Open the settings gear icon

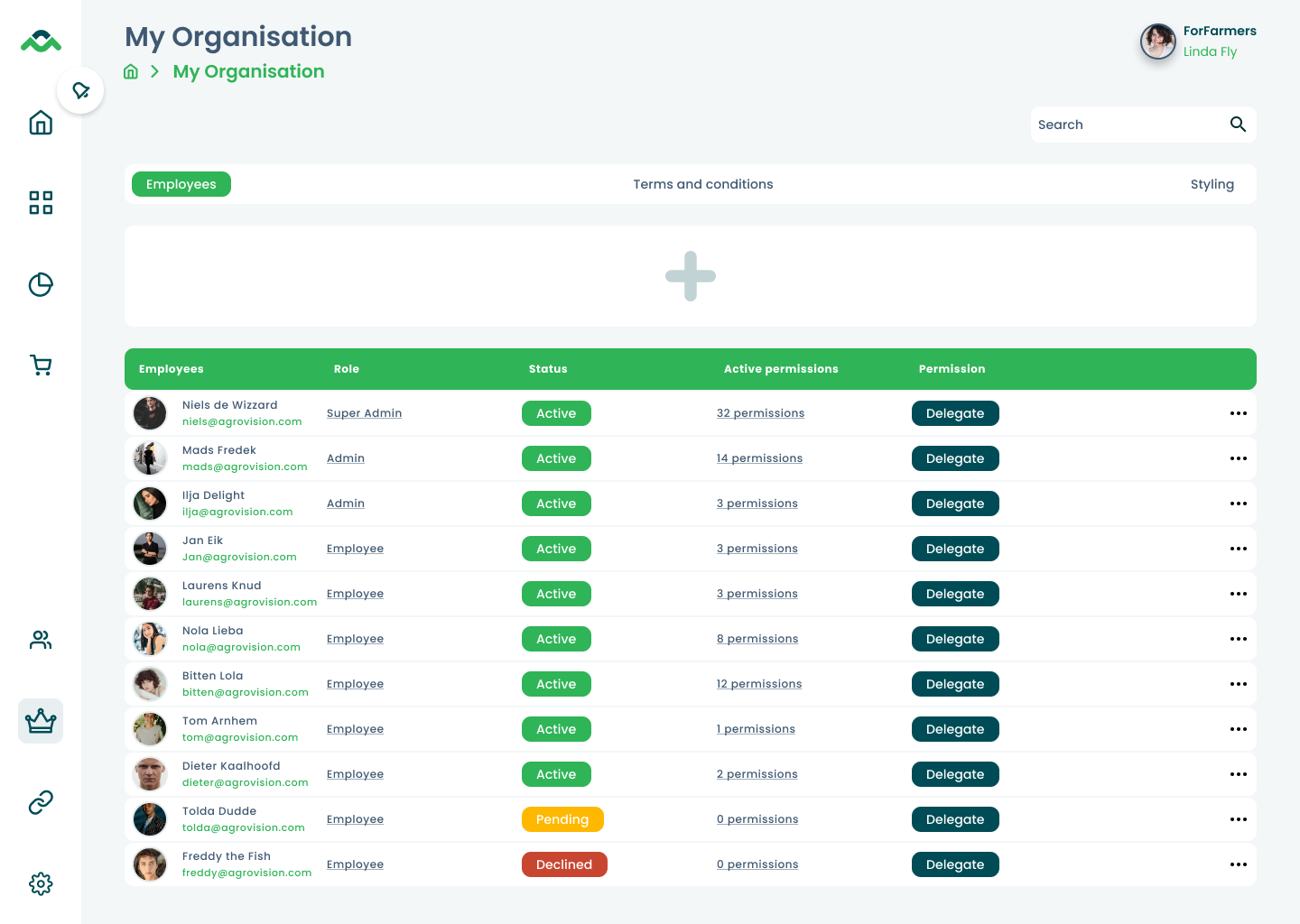coord(41,883)
